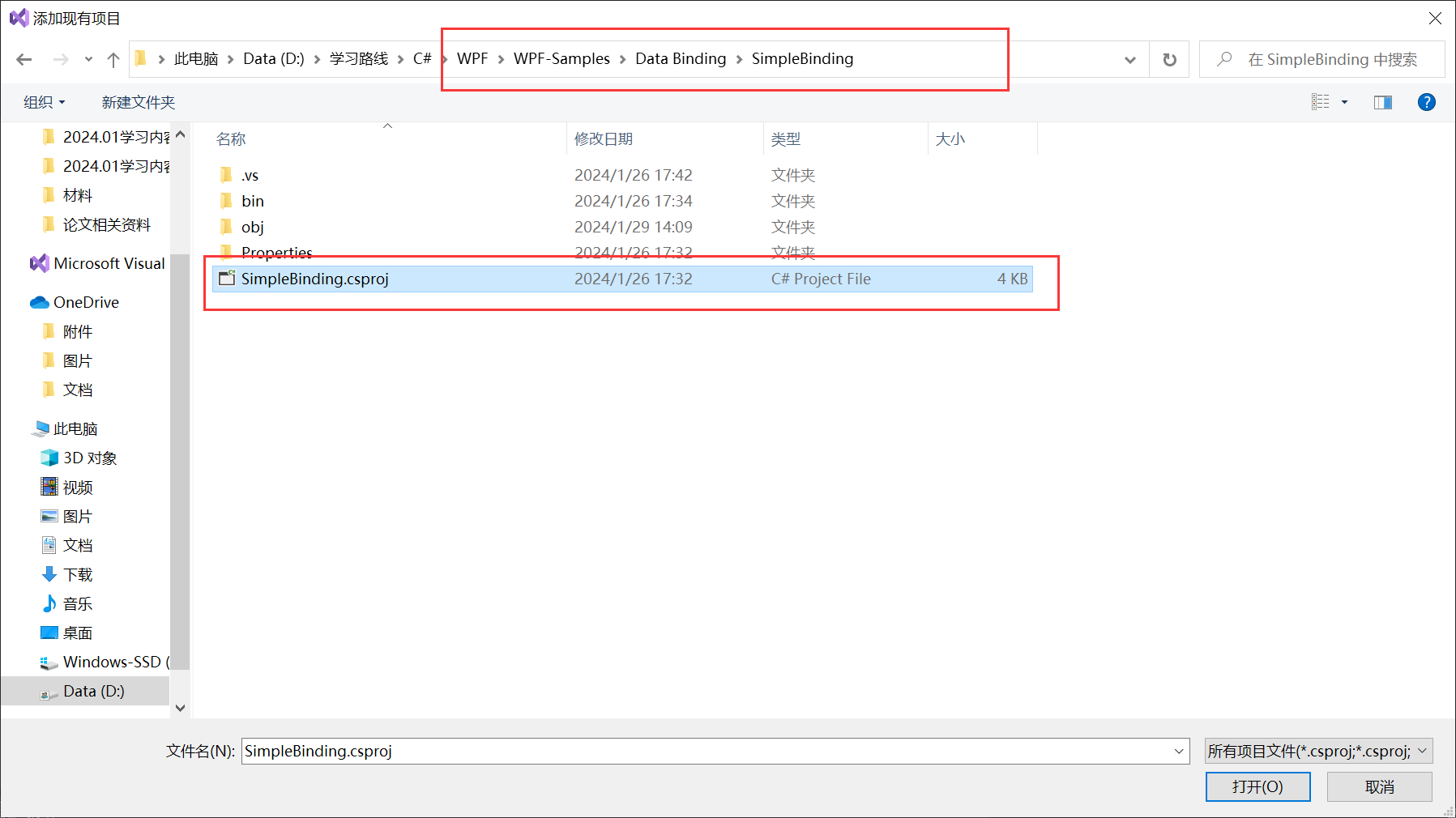Image resolution: width=1456 pixels, height=818 pixels.
Task: Open 桌面 in sidebar
Action: [x=78, y=633]
